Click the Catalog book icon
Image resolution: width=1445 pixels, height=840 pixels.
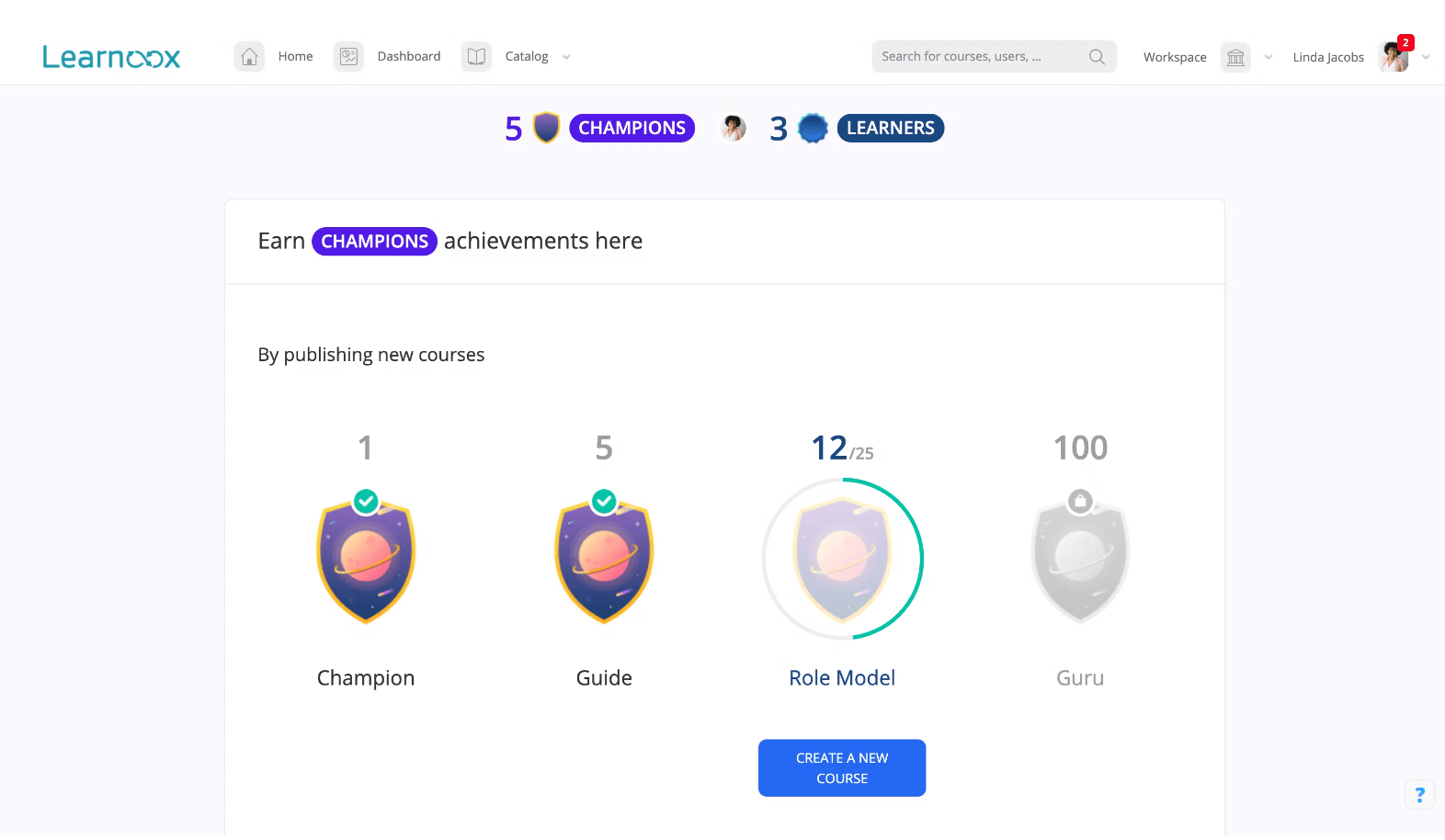pyautogui.click(x=476, y=57)
